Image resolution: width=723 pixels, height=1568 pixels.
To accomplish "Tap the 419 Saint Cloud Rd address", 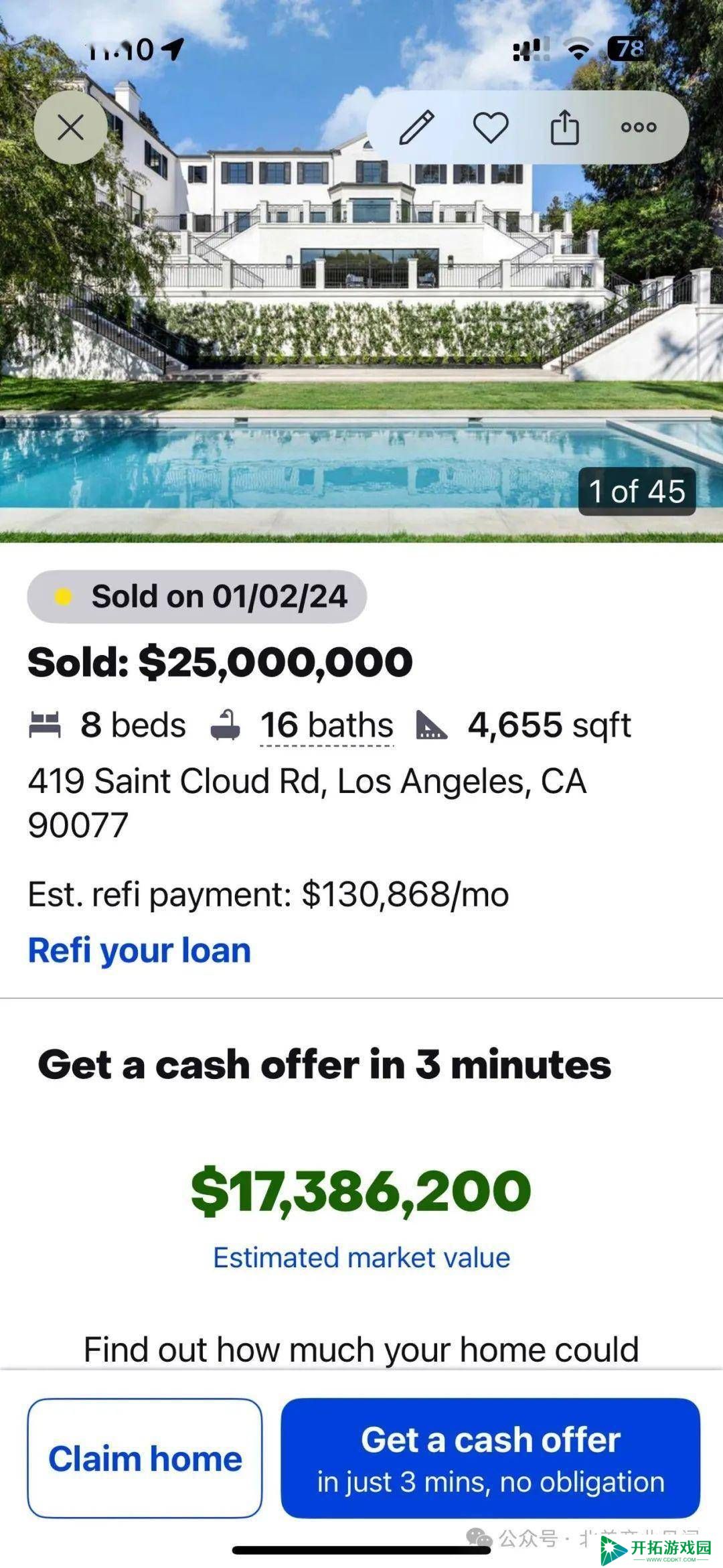I will (307, 802).
